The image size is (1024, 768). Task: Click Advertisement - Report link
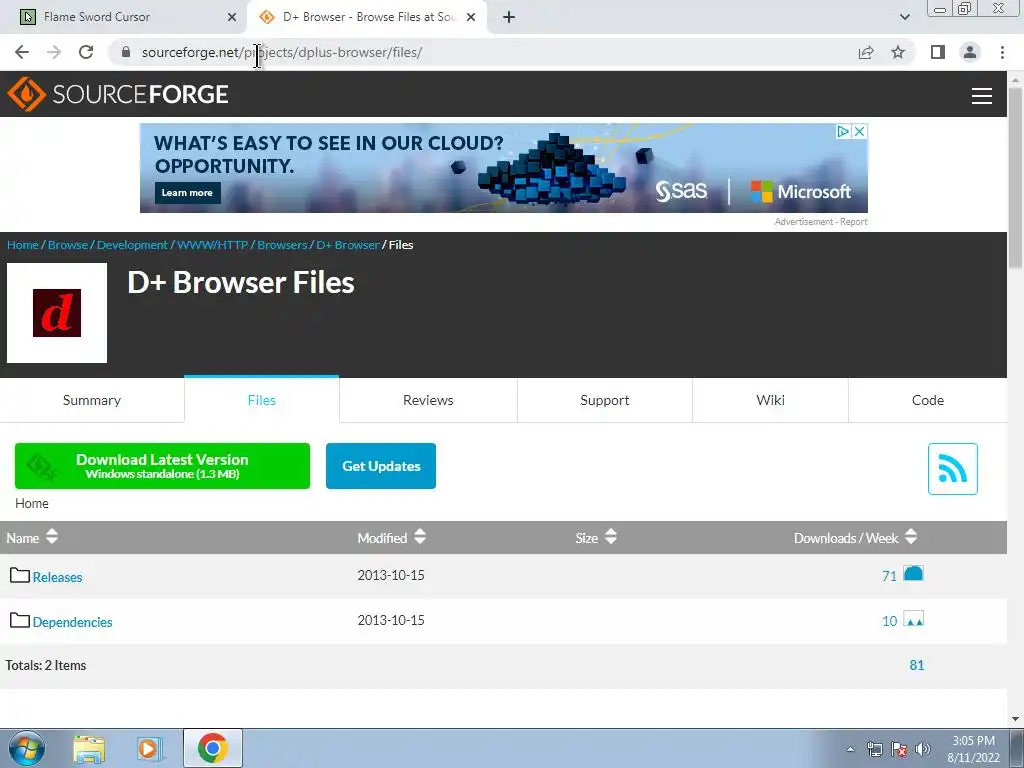[821, 222]
